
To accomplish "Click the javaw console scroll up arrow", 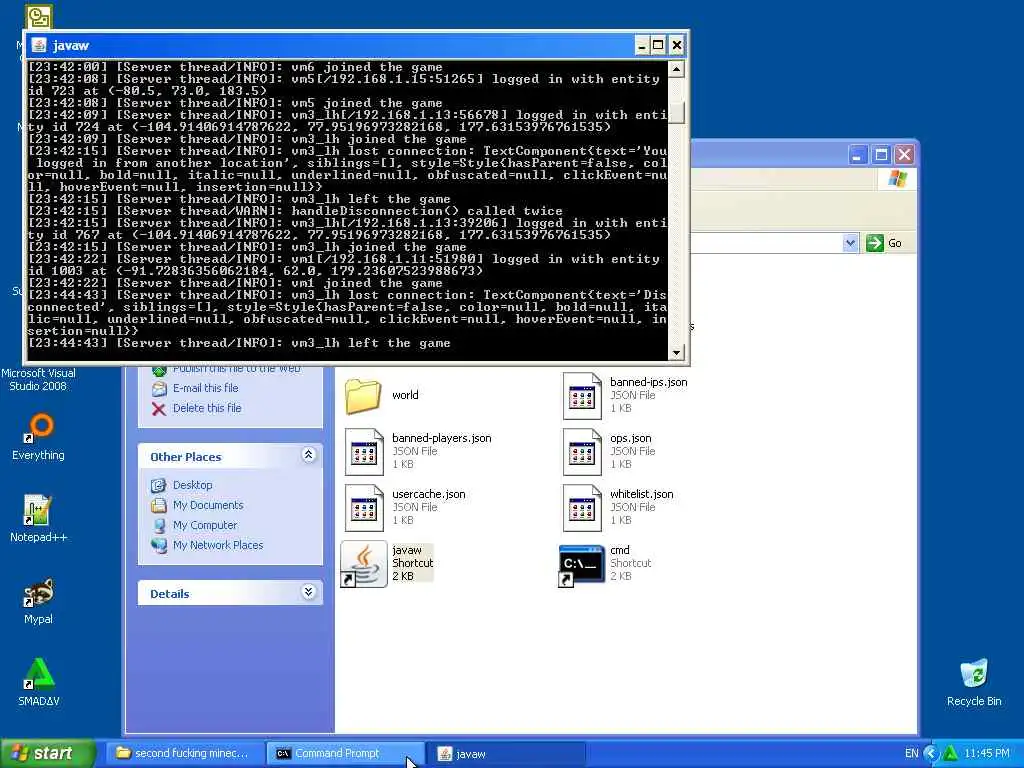I will 677,68.
